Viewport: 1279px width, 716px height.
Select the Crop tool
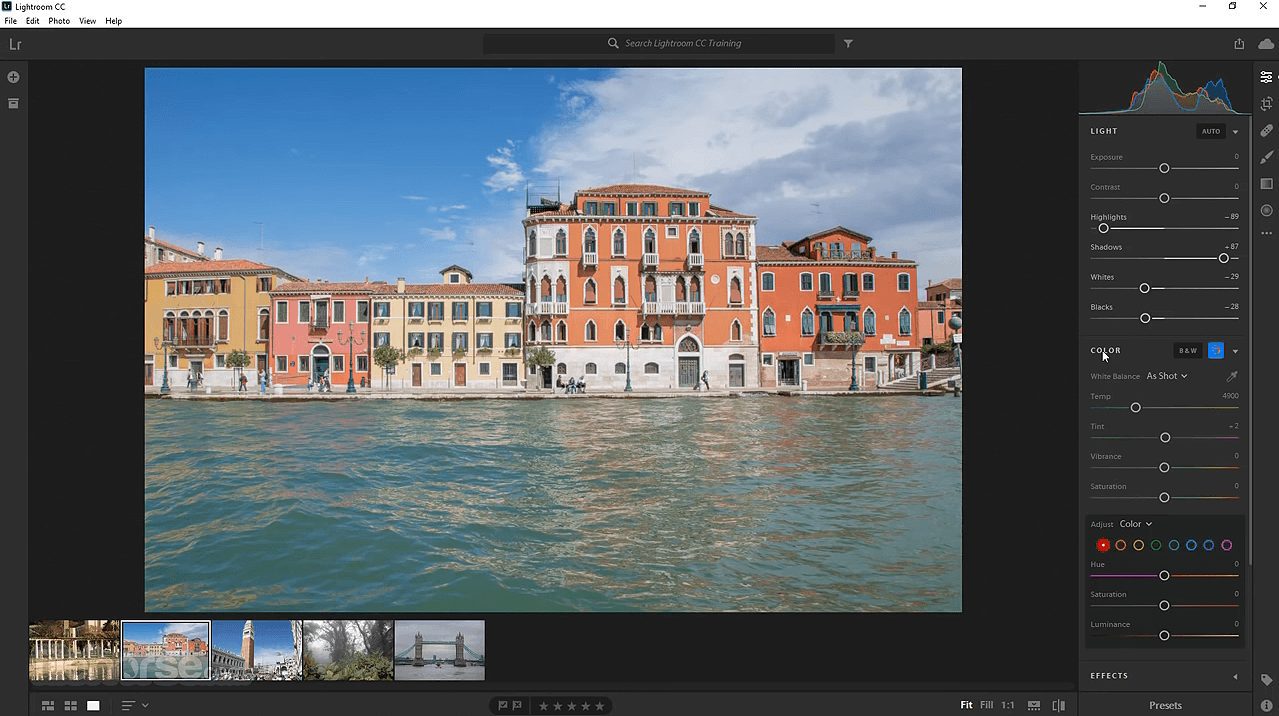tap(1265, 103)
